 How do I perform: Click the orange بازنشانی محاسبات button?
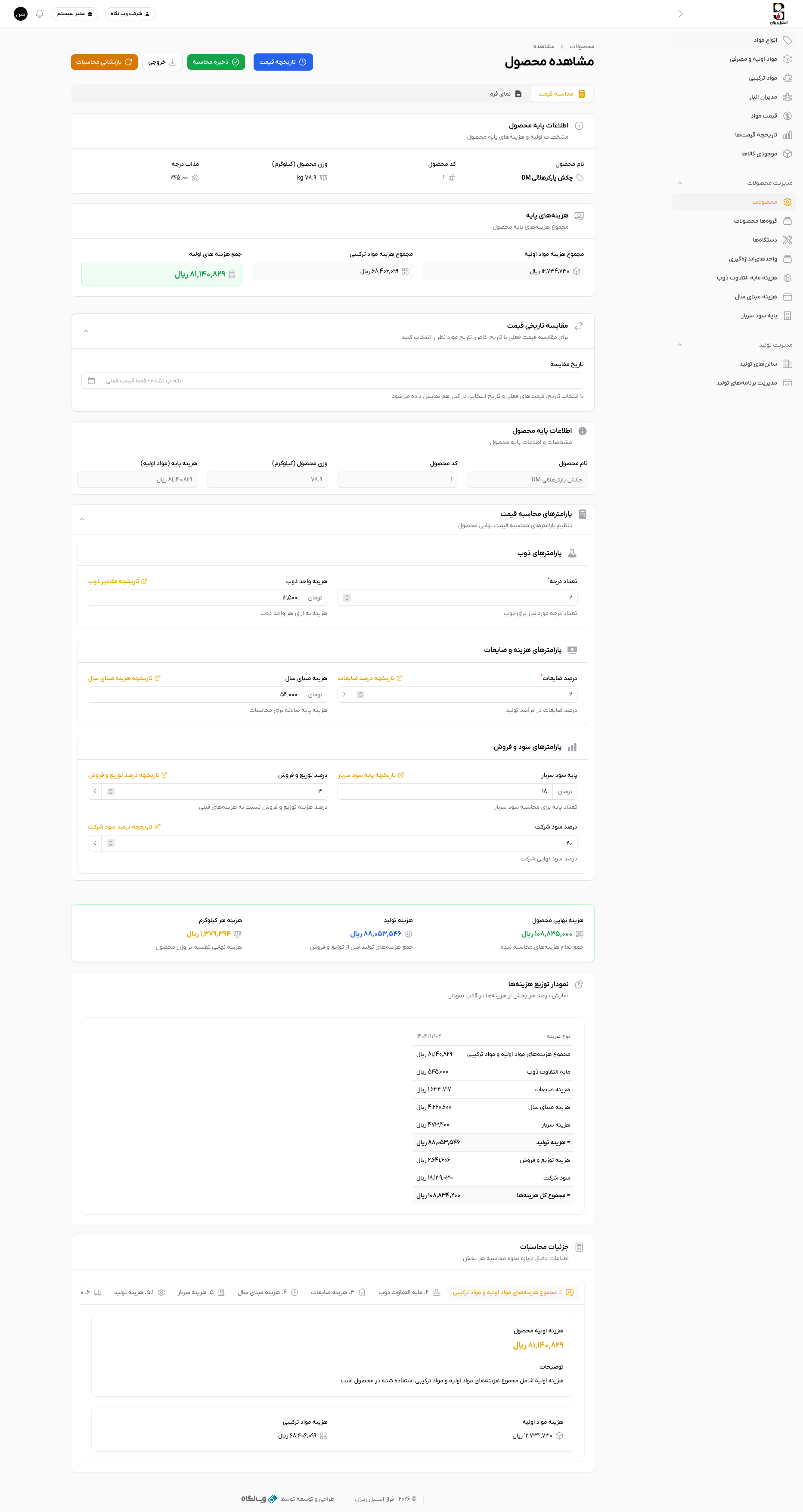104,62
